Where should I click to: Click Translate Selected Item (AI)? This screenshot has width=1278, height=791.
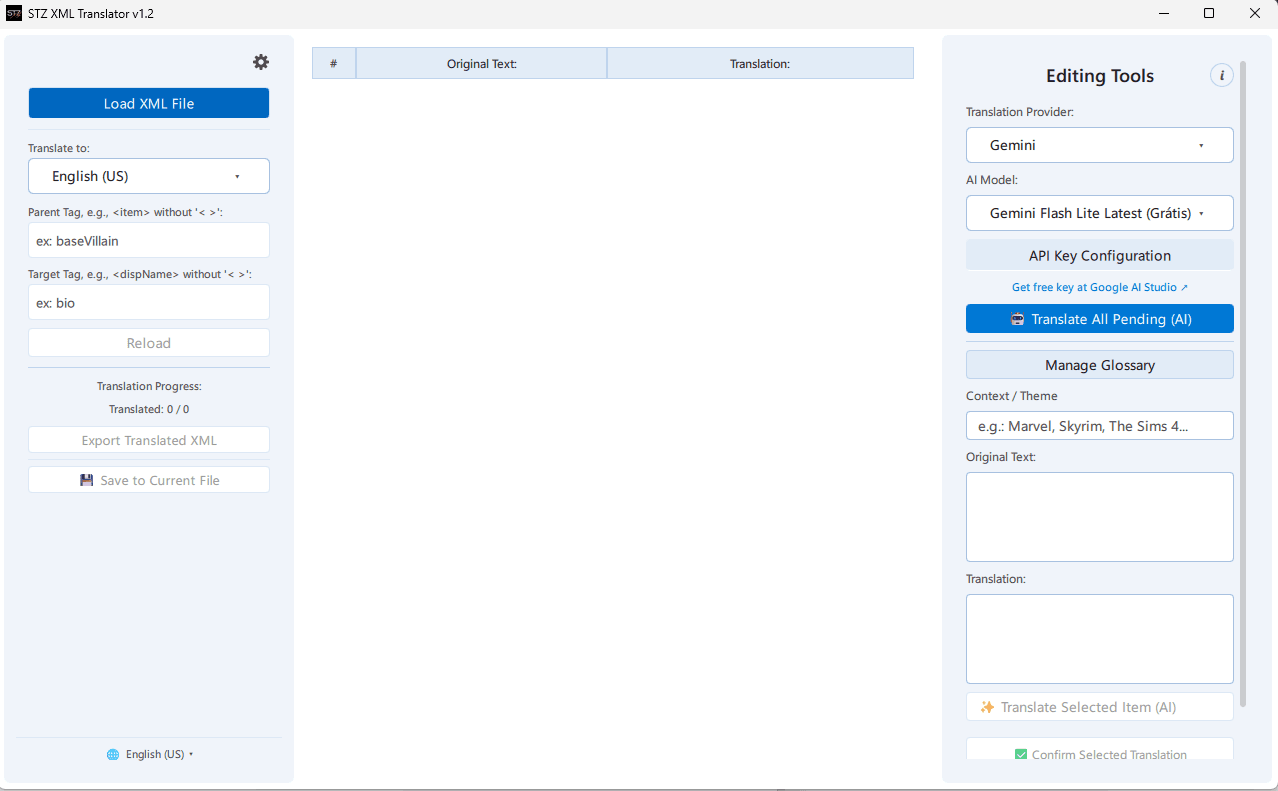click(1099, 707)
